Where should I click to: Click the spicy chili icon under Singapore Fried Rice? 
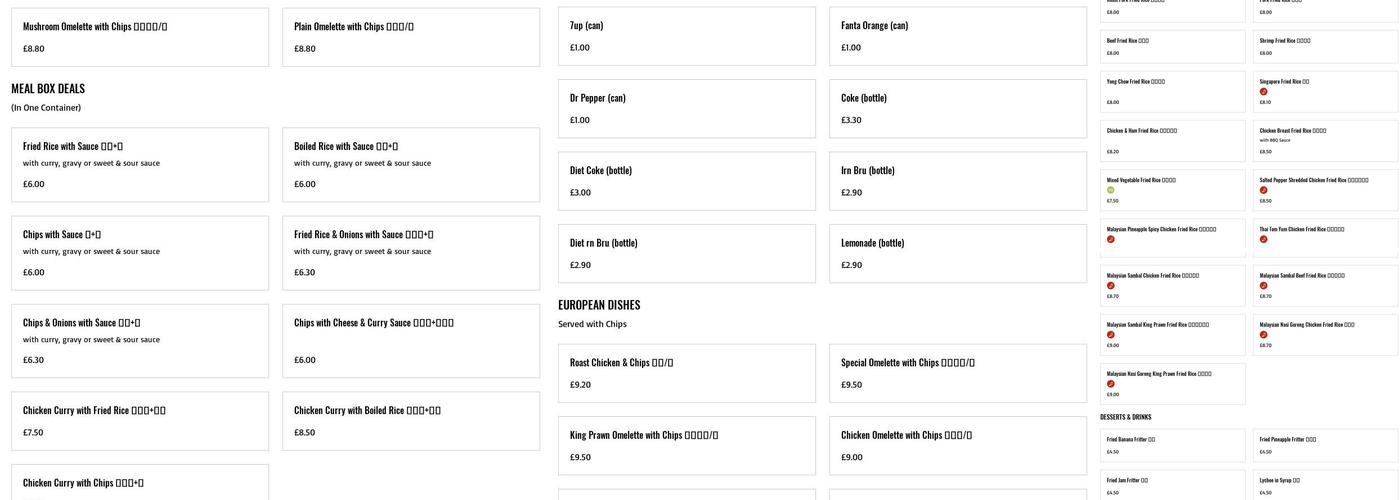point(1263,92)
